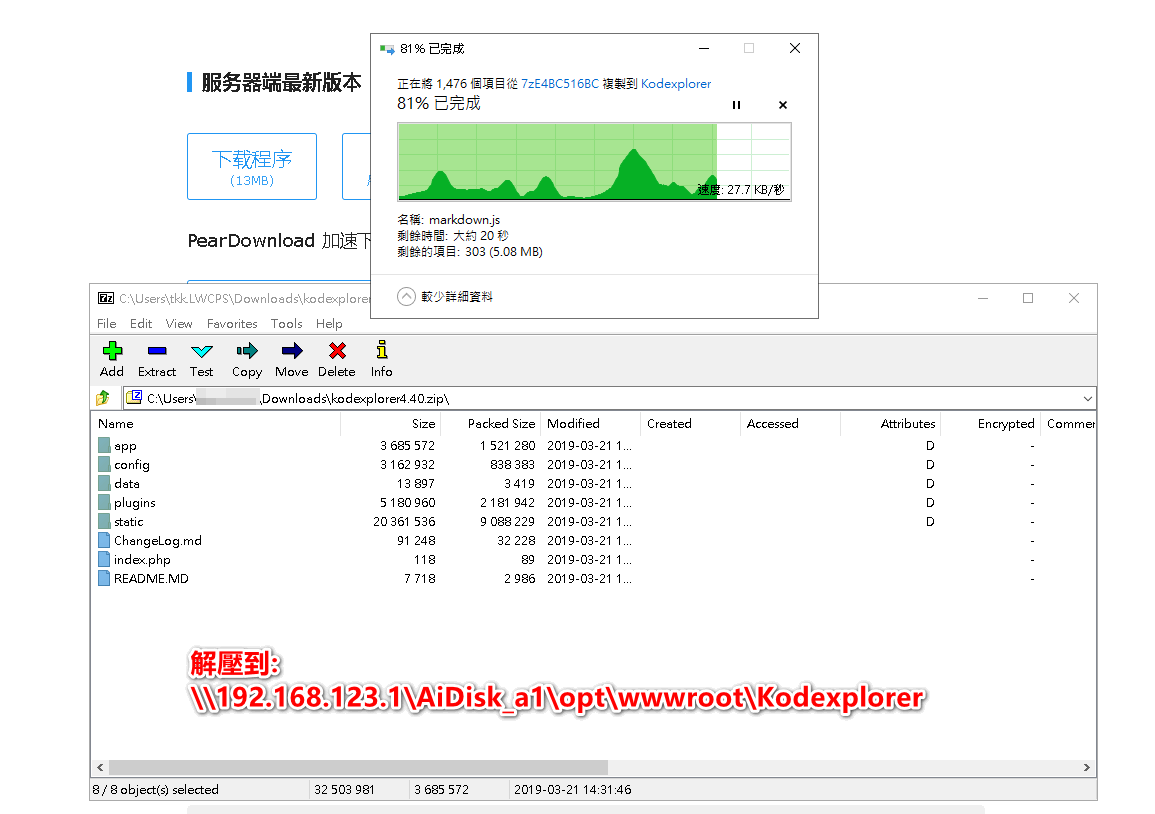Sort by the Size column header
The width and height of the screenshot is (1155, 814).
tap(424, 424)
